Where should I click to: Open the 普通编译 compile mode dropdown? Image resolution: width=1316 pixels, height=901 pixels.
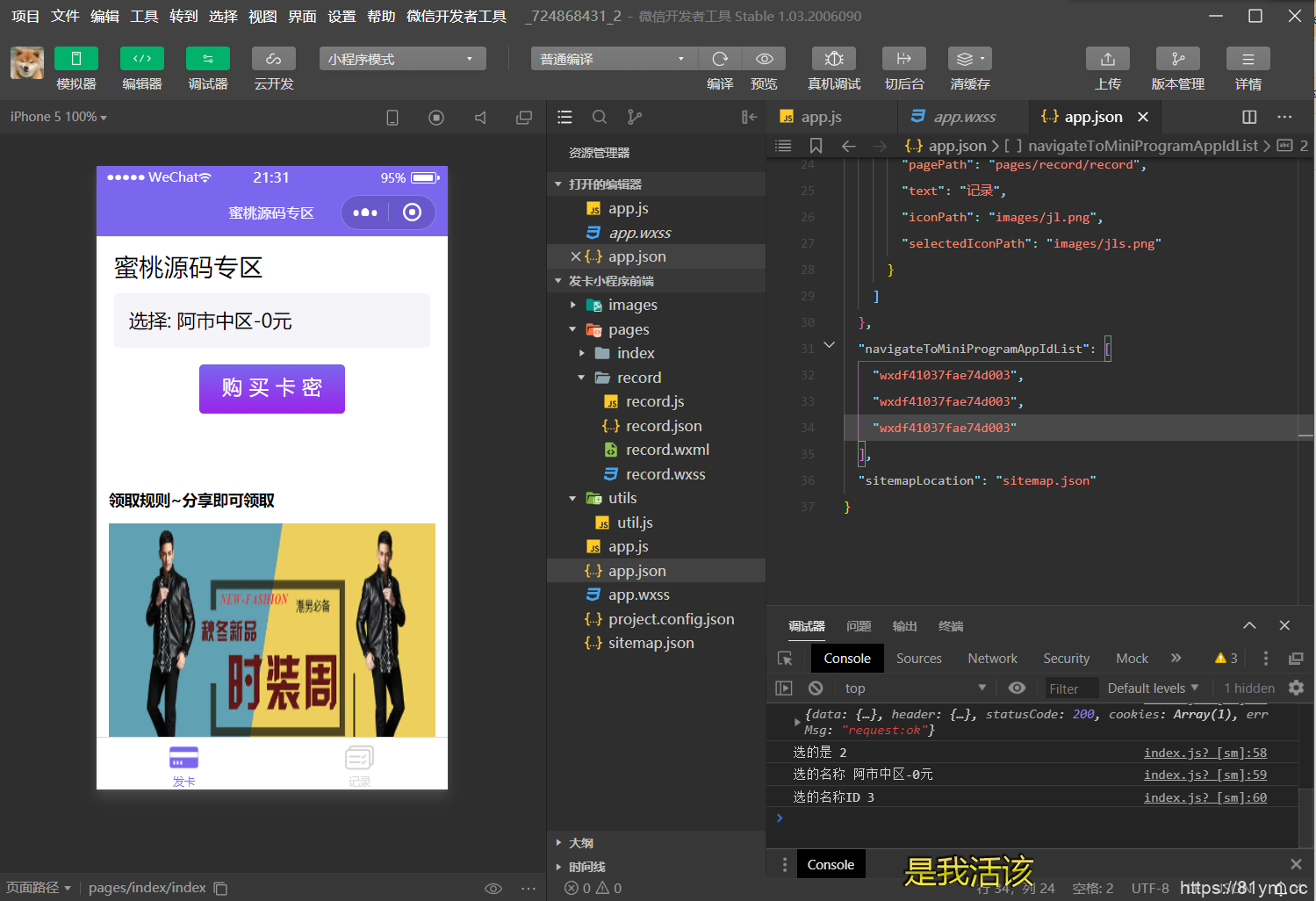pos(613,58)
